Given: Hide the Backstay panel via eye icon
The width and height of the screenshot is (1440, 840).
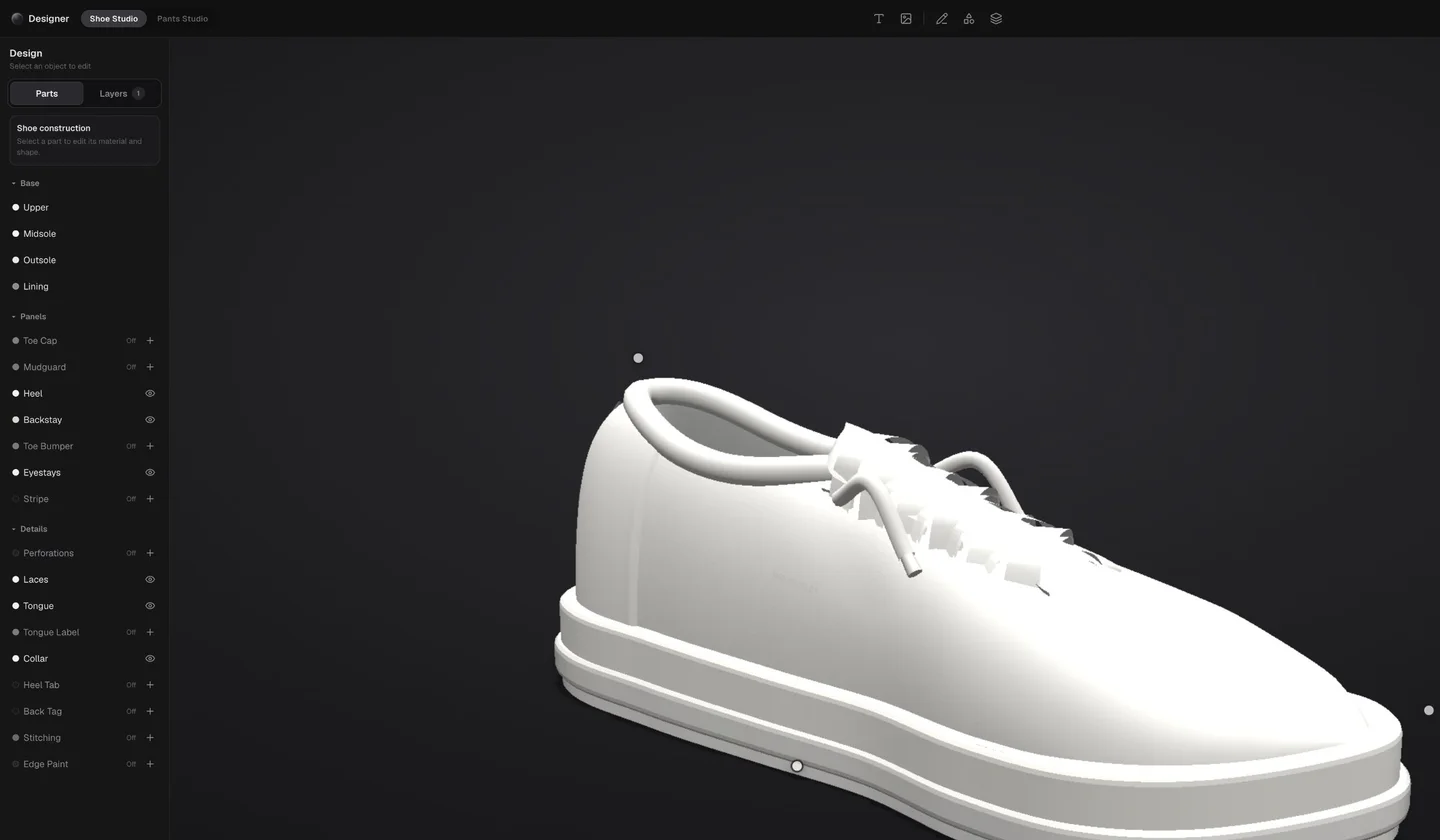Looking at the screenshot, I should [x=150, y=420].
